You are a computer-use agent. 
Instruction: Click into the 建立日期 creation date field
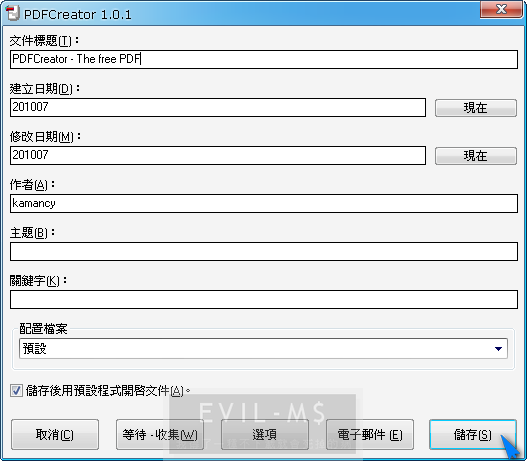(x=218, y=108)
